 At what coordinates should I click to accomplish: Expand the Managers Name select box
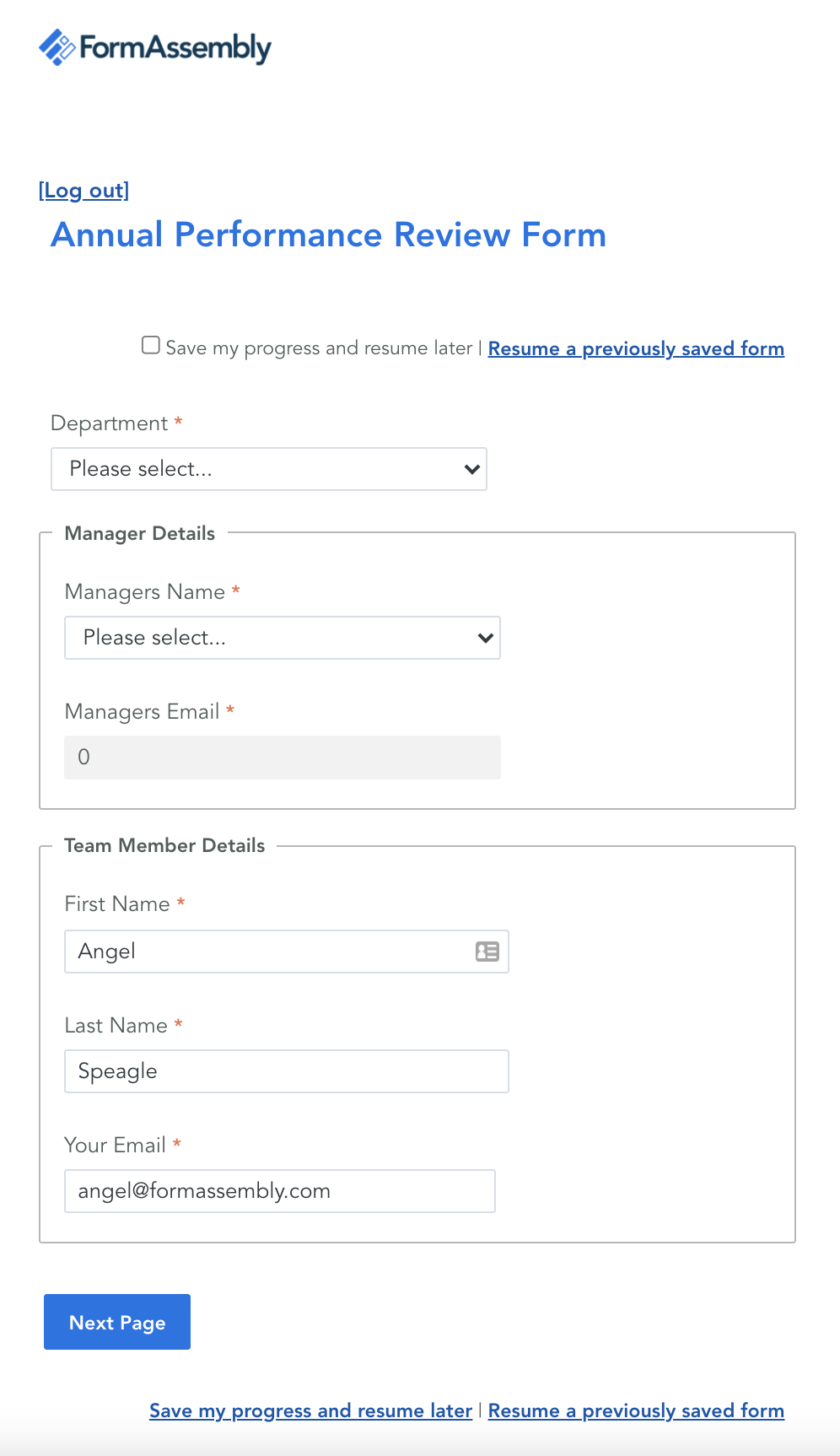[283, 638]
